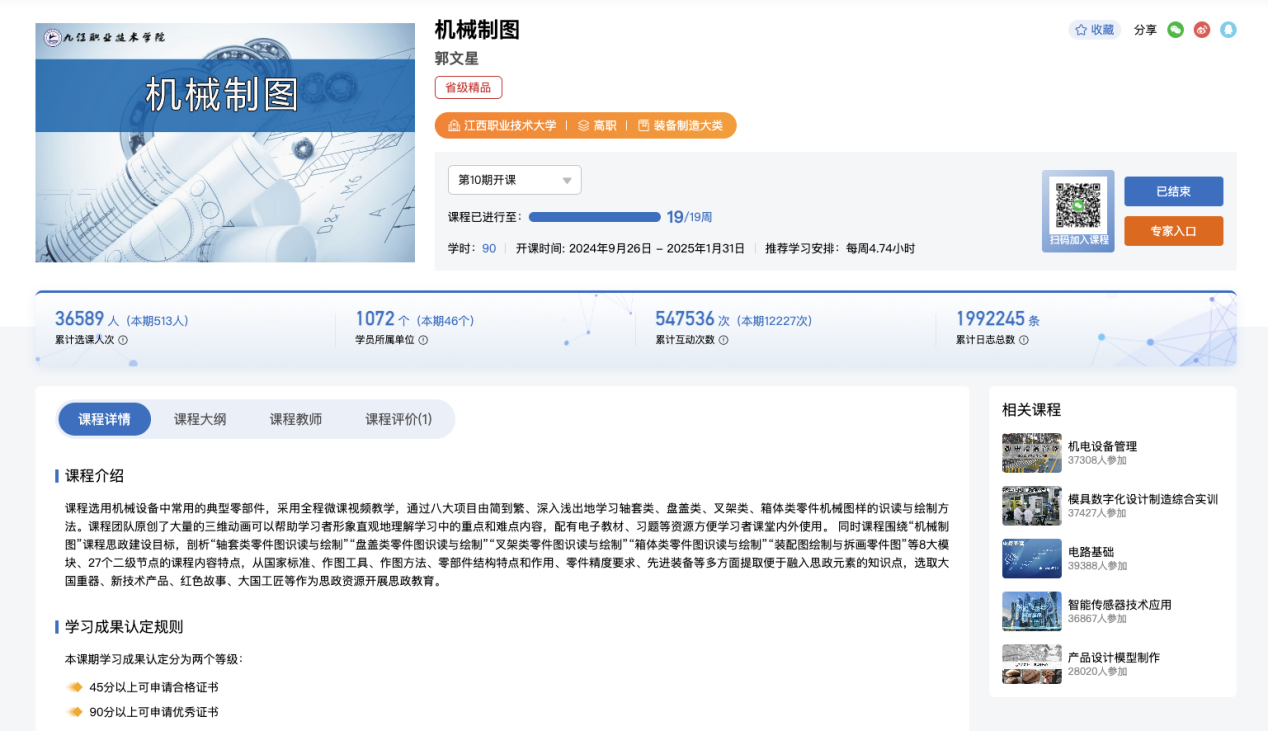Switch to the 课程大纲 tab

pos(200,419)
